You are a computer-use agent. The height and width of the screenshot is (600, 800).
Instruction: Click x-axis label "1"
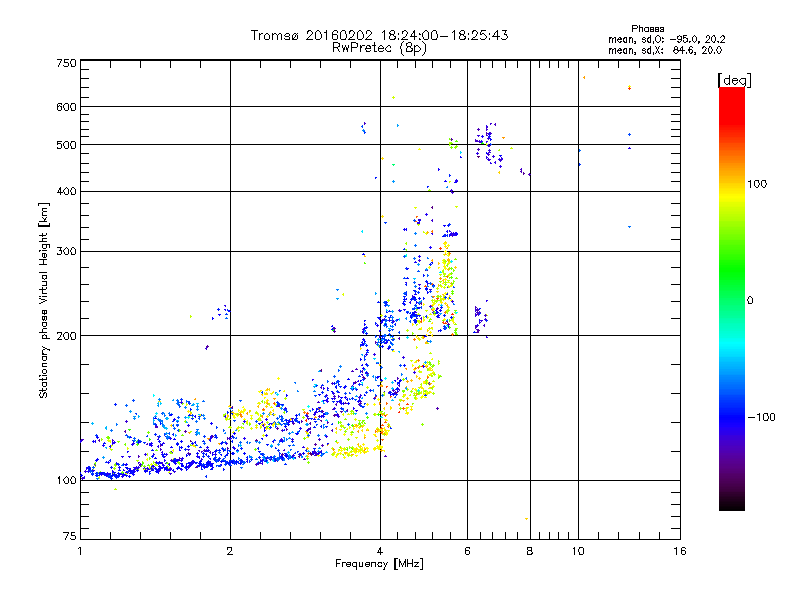click(80, 551)
